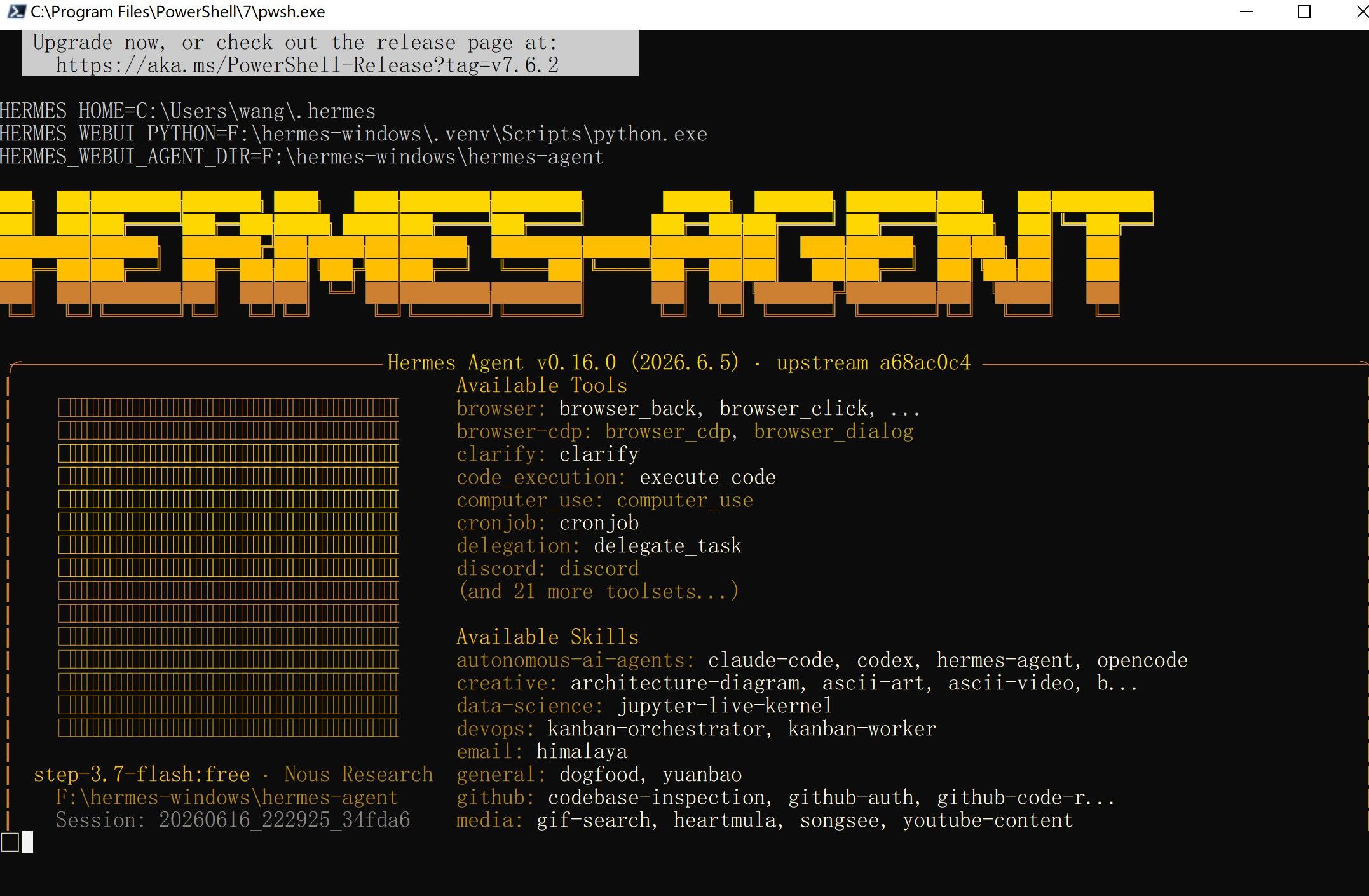This screenshot has height=896, width=1369.
Task: Click the striped block logo graphic in the panel
Action: click(228, 567)
